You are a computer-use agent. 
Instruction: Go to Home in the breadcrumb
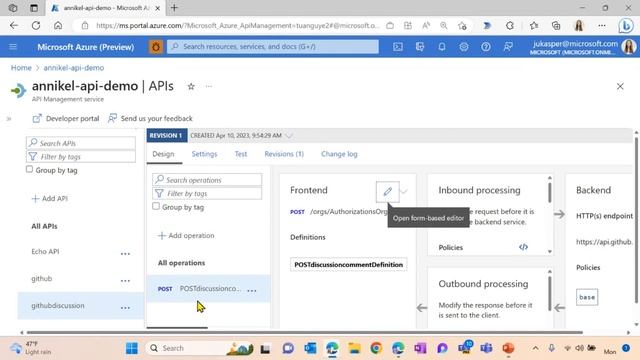(x=21, y=68)
